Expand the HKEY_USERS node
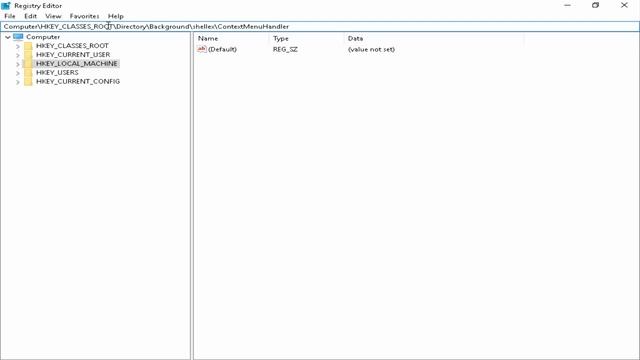Screen dimensions: 640x360 (x=18, y=73)
